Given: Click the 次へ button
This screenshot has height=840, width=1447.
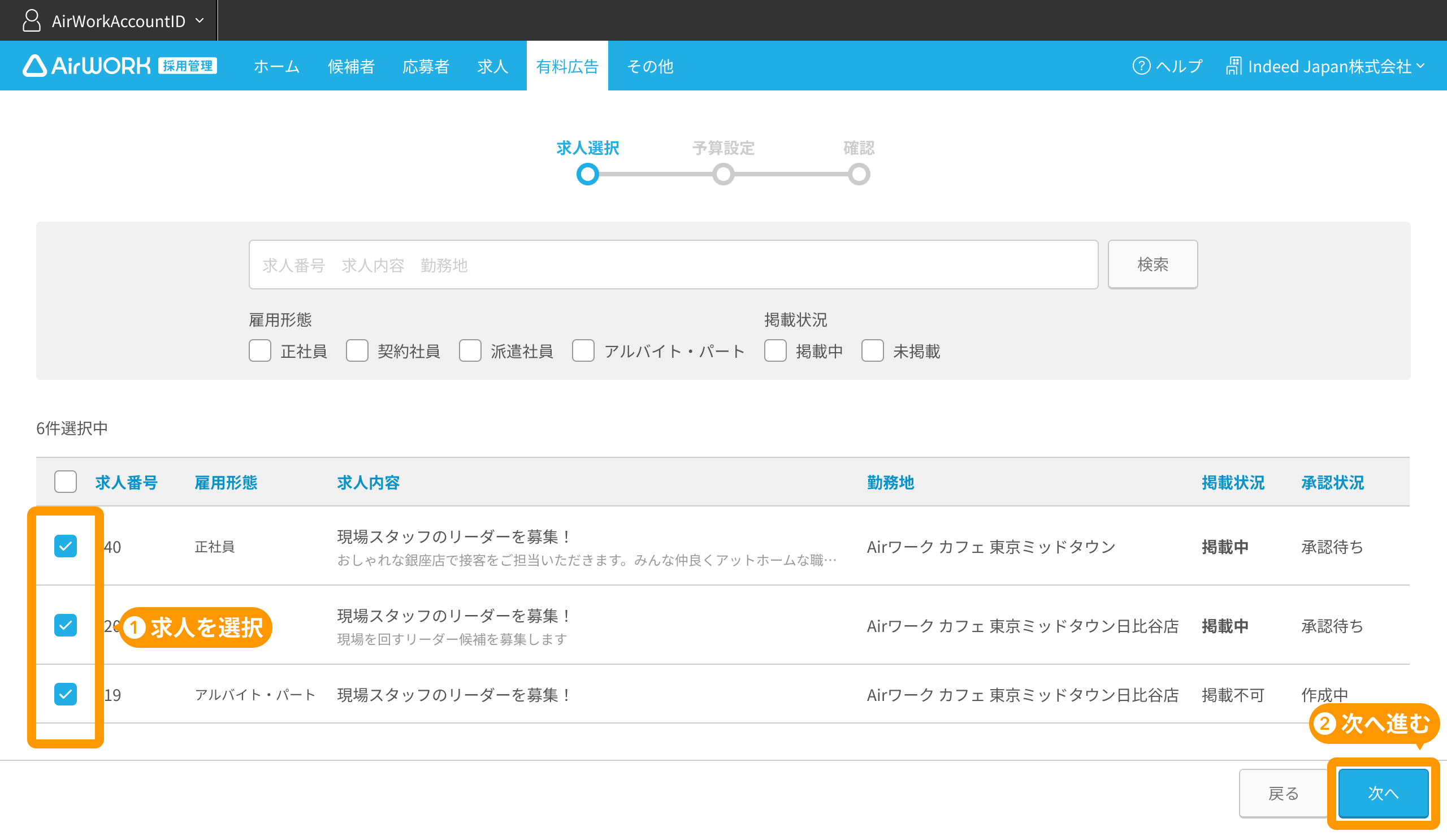Looking at the screenshot, I should coord(1383,794).
